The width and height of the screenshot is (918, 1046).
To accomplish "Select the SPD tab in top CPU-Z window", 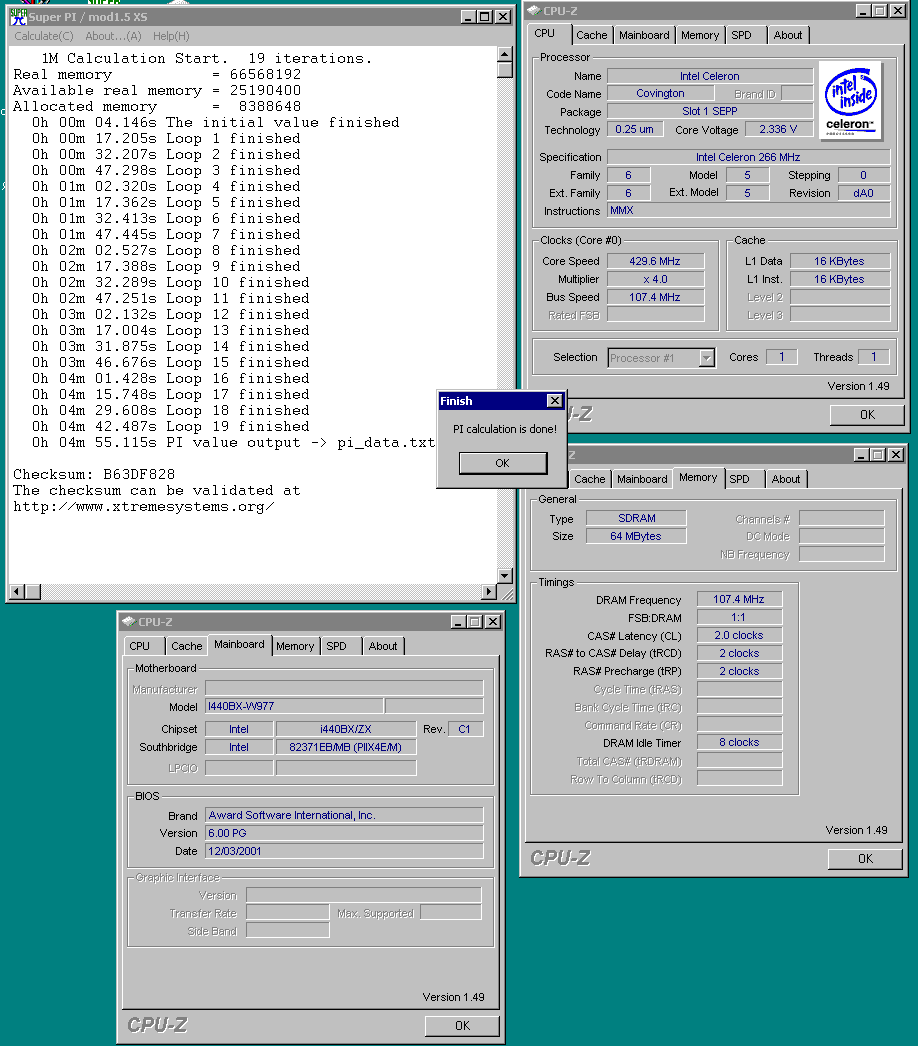I will pos(741,35).
